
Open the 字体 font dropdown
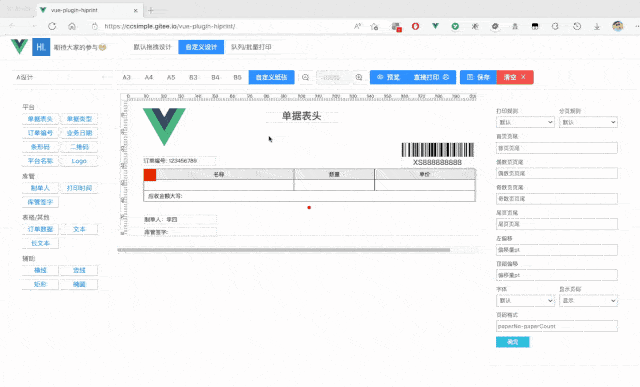tap(525, 300)
